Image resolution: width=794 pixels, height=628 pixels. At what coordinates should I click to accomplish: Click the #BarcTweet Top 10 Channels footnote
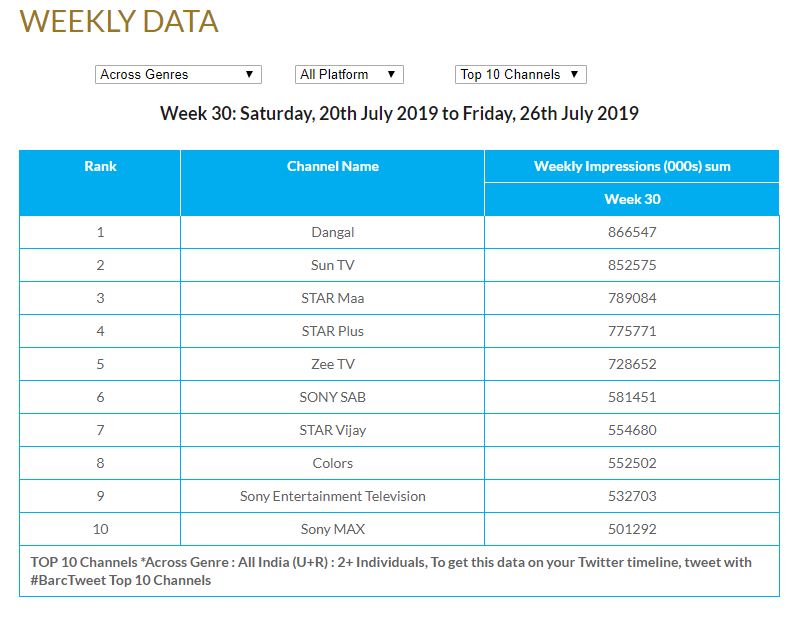[121, 580]
